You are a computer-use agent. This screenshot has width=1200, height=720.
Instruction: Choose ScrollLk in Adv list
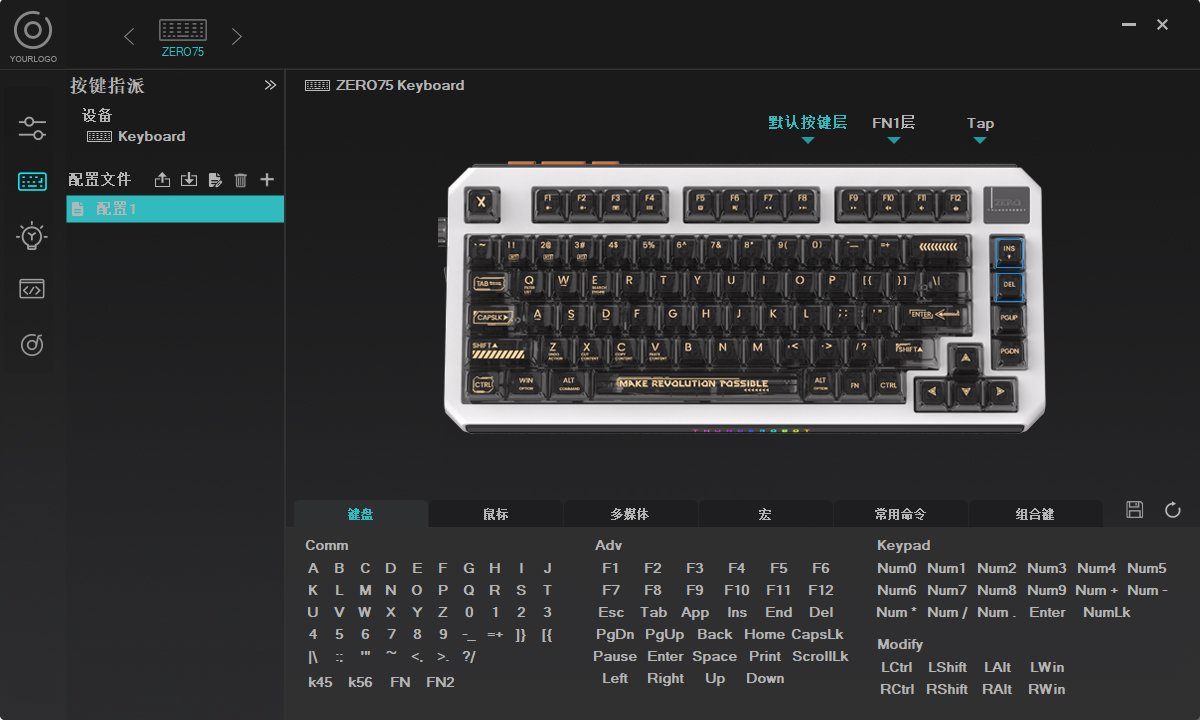[x=821, y=656]
